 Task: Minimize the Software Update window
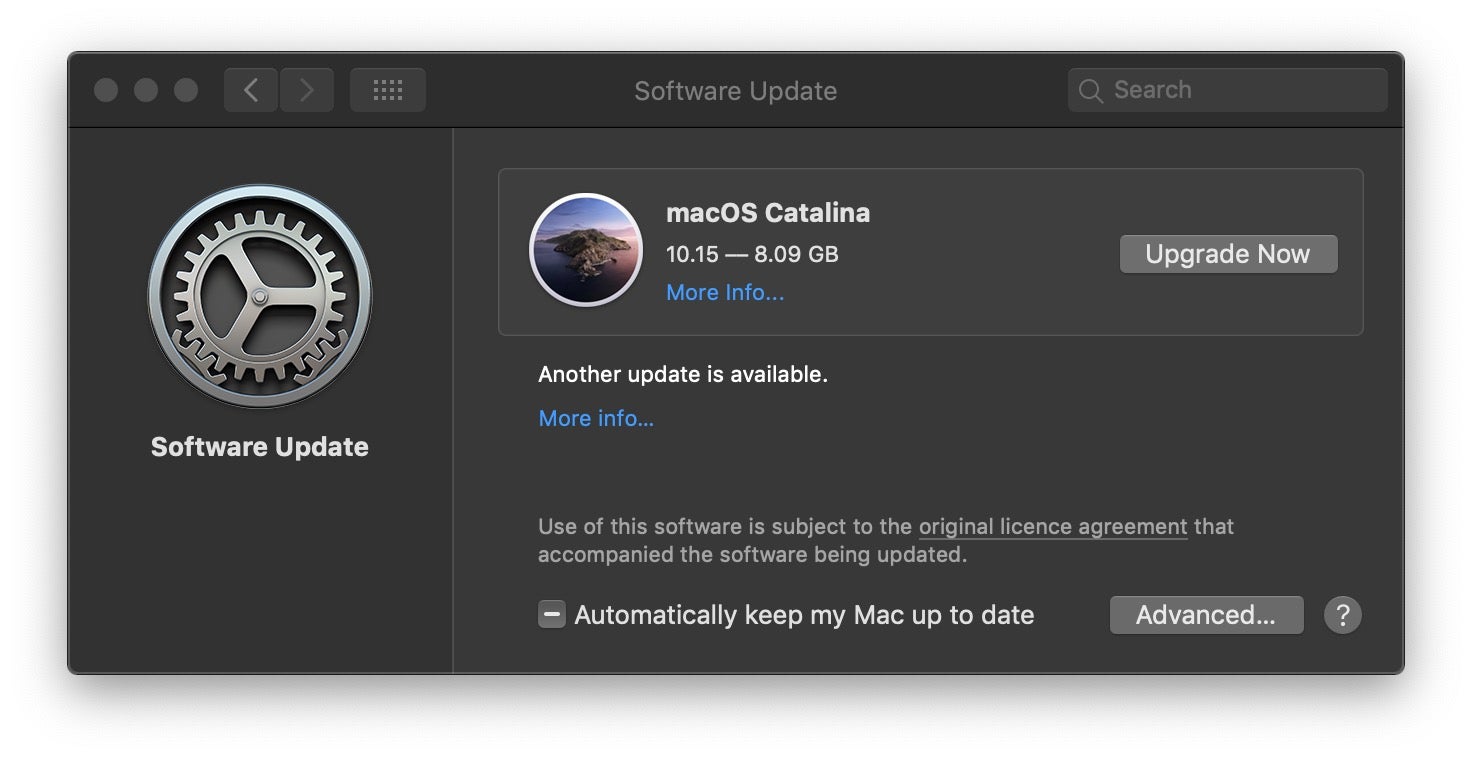146,91
